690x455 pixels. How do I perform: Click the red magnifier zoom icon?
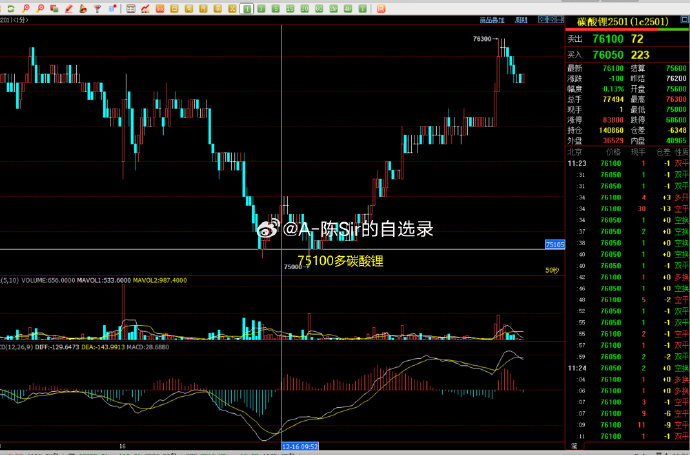point(25,7)
